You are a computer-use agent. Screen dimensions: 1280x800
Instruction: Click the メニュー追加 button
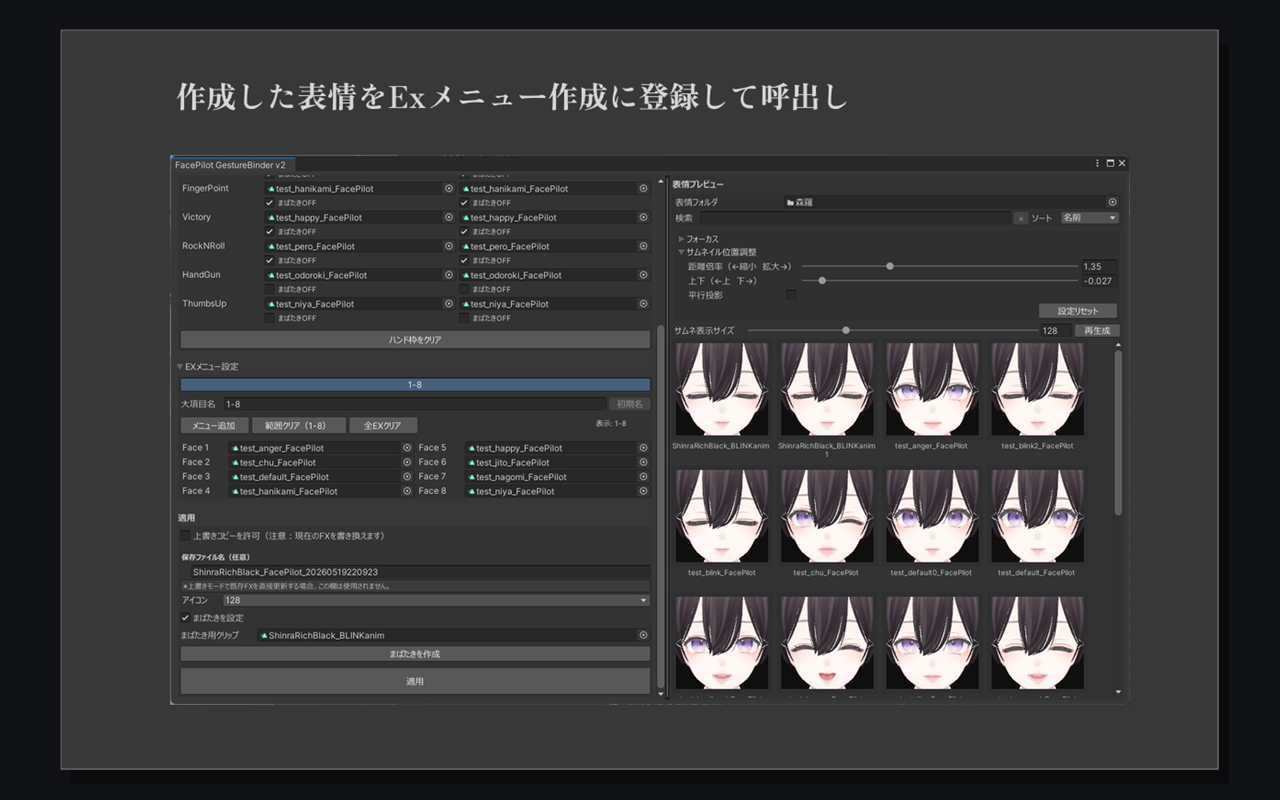(215, 426)
